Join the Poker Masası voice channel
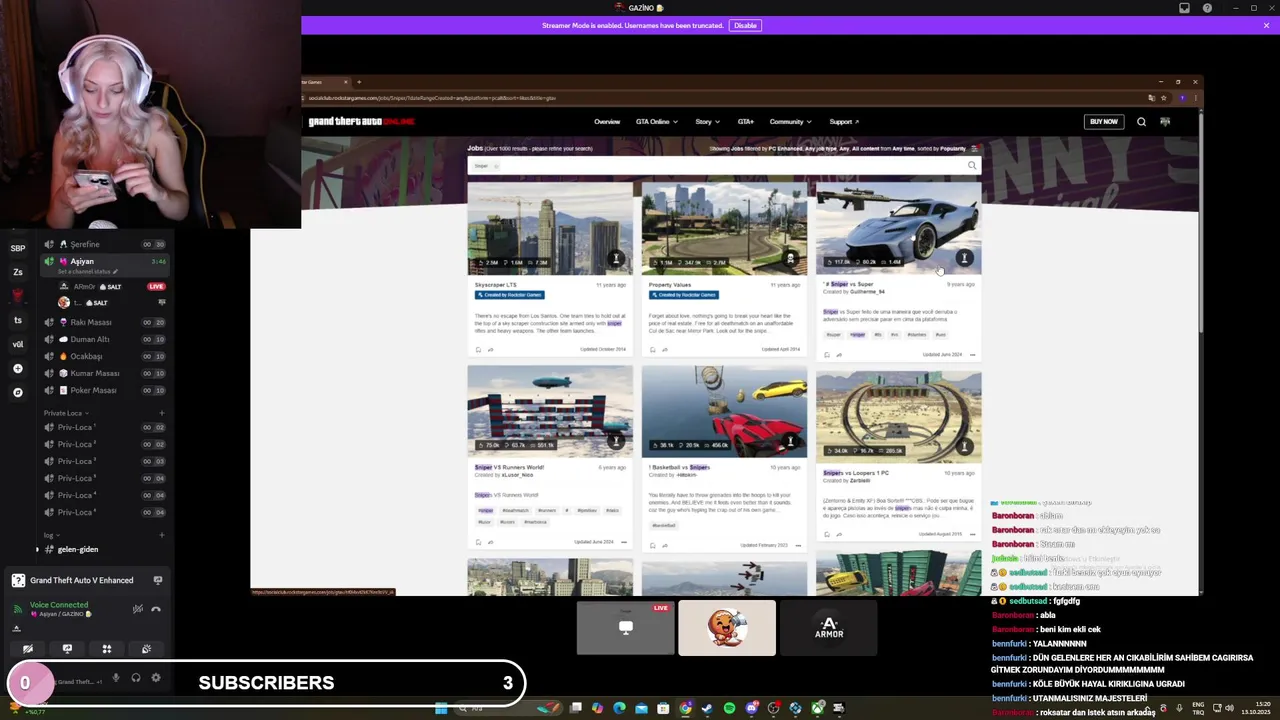This screenshot has width=1280, height=720. pyautogui.click(x=105, y=390)
